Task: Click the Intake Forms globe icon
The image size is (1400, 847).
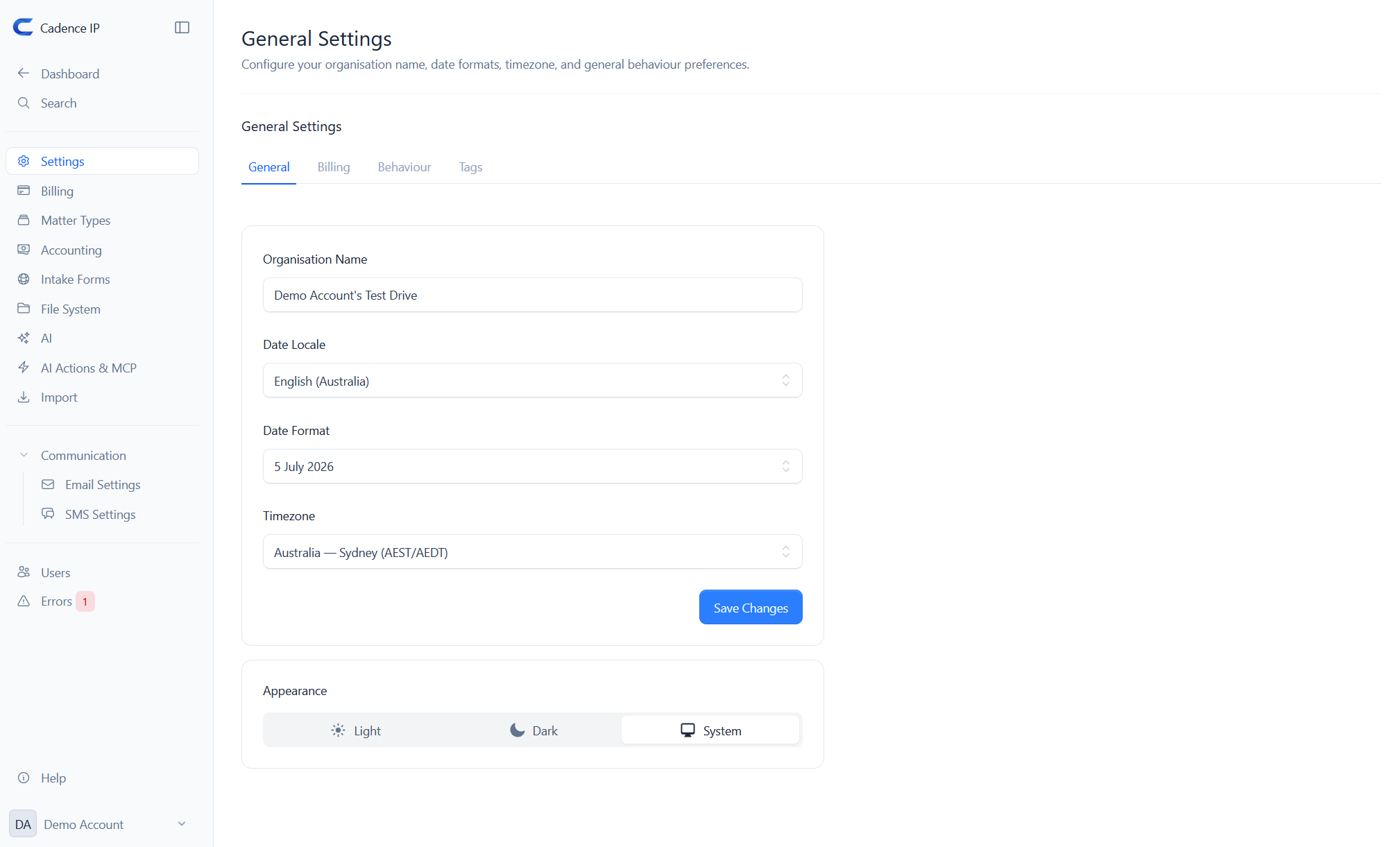Action: click(24, 279)
